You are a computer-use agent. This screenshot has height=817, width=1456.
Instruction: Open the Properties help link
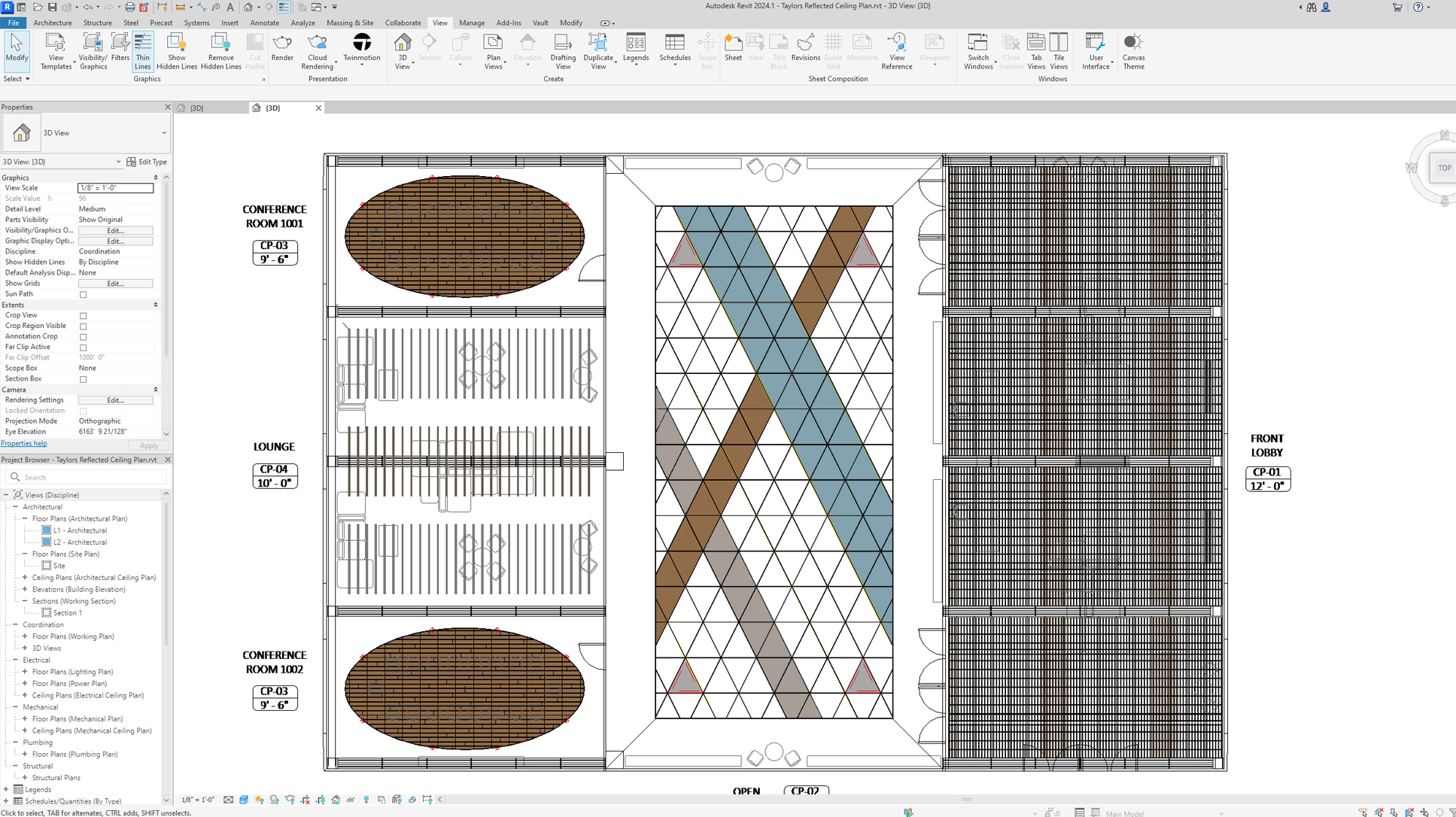(x=24, y=444)
